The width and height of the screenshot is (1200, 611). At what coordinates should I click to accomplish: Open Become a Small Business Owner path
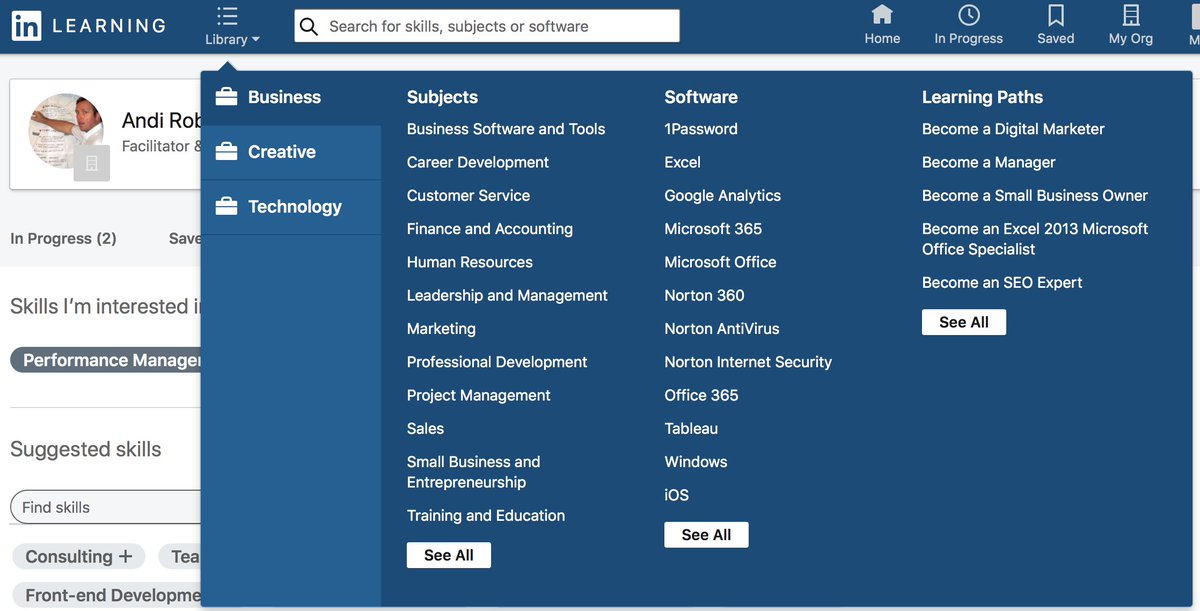(x=1035, y=196)
